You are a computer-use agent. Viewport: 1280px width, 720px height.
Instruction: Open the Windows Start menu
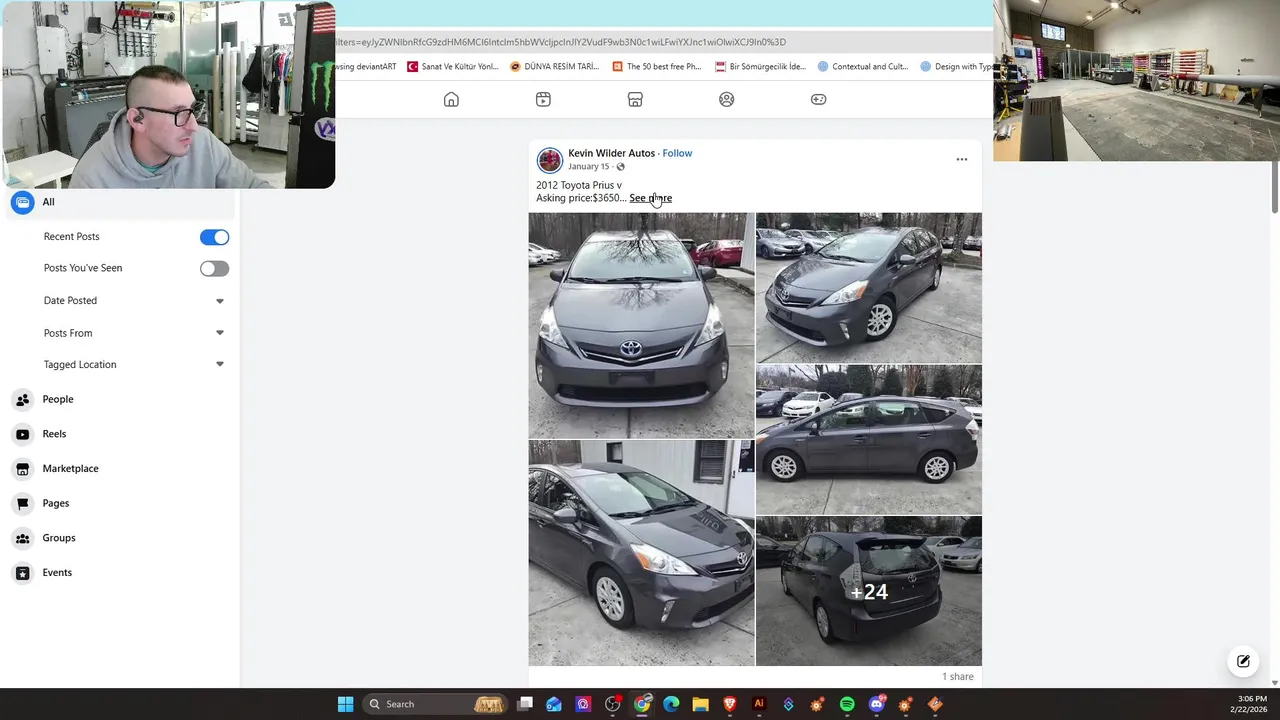[345, 704]
